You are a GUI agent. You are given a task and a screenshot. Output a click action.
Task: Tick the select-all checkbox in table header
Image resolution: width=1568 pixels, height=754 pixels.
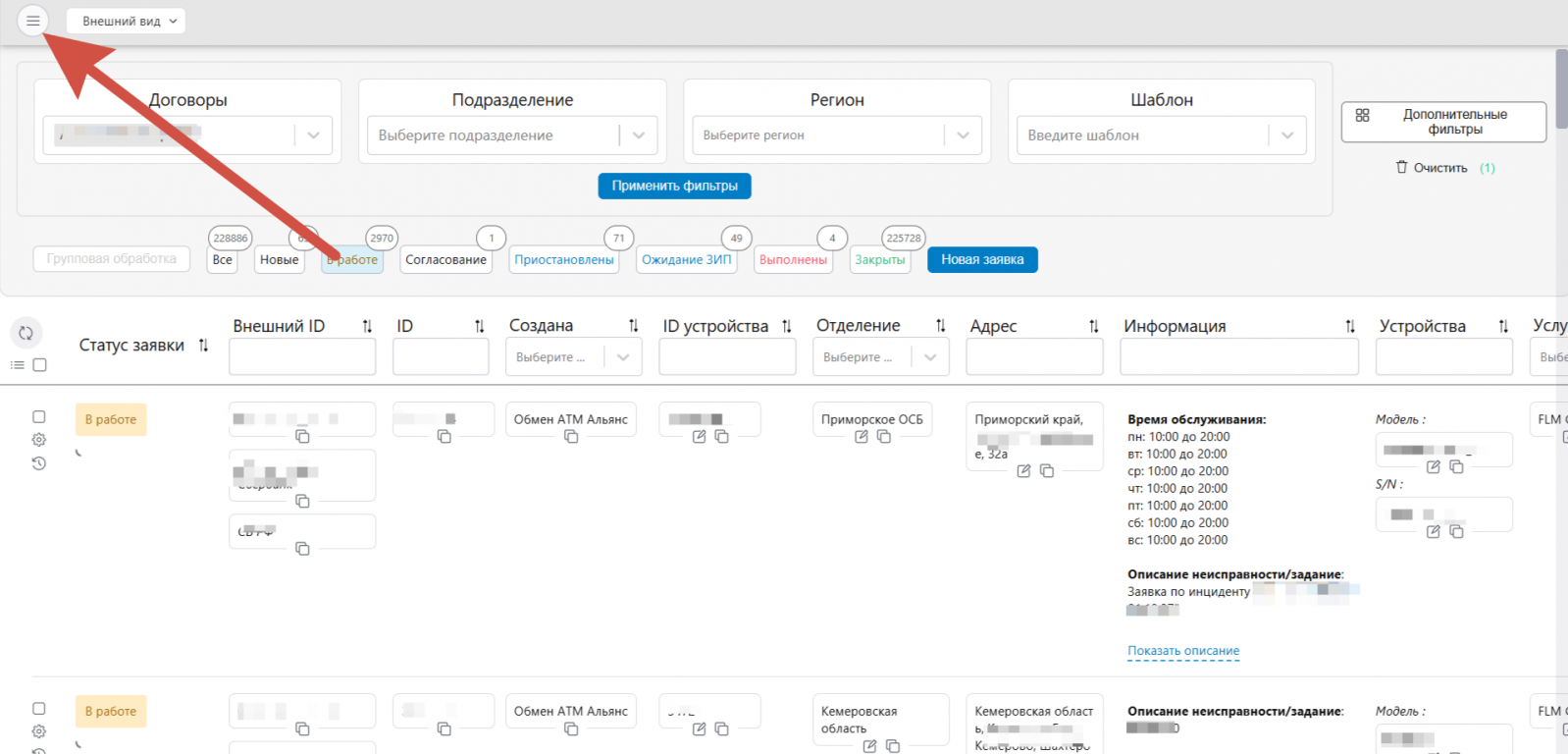(x=40, y=365)
